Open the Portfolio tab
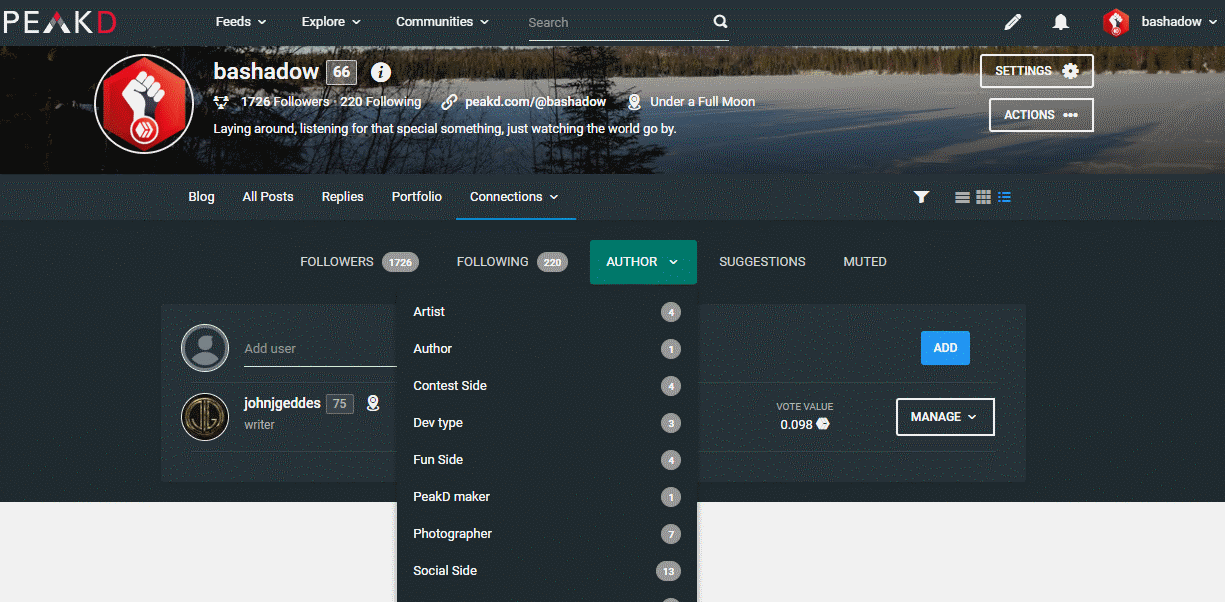Image resolution: width=1225 pixels, height=602 pixels. [x=417, y=197]
